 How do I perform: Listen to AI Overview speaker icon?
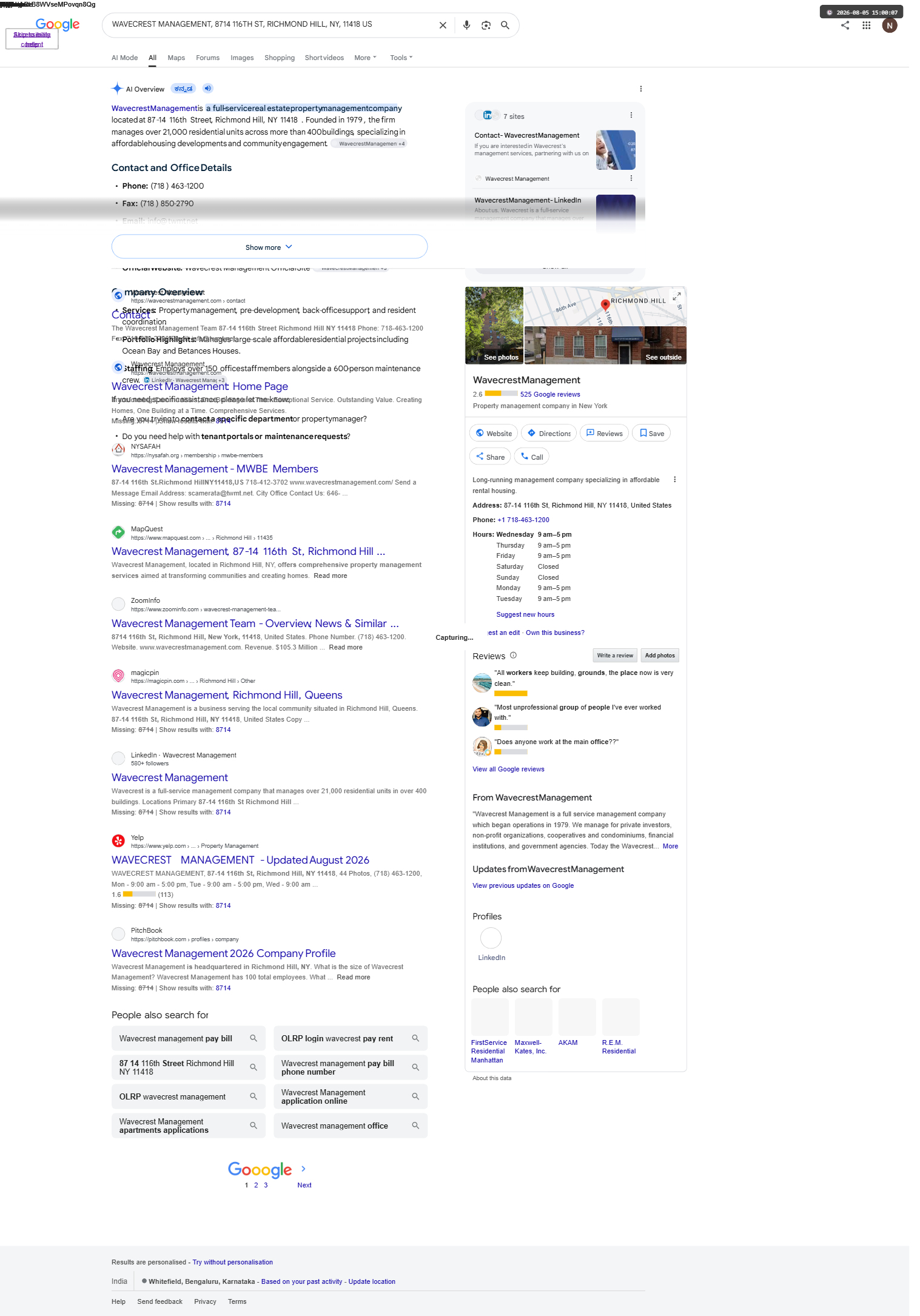click(208, 89)
